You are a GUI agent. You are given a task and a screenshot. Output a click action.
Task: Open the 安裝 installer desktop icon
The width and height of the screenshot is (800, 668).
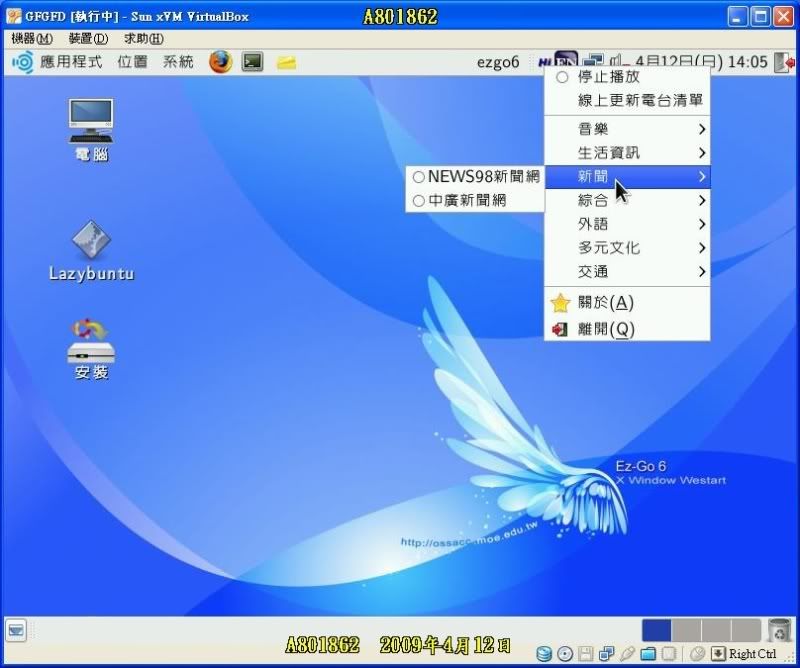(91, 350)
